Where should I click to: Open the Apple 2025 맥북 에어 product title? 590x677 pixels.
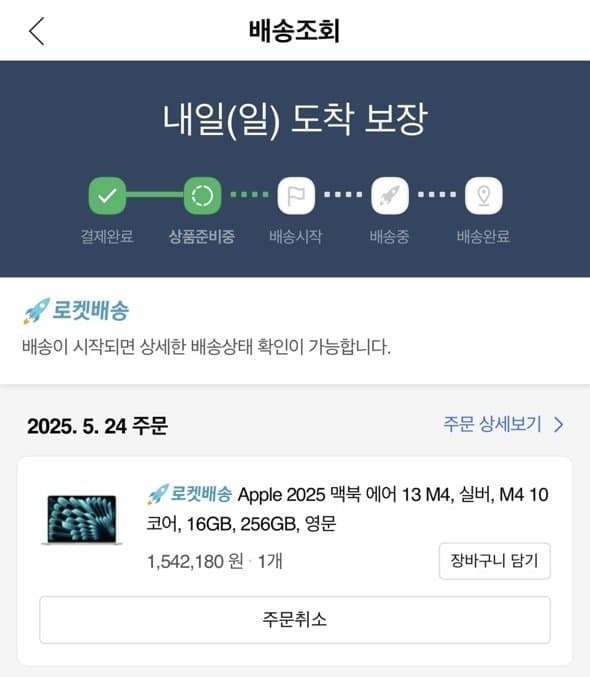tap(348, 509)
